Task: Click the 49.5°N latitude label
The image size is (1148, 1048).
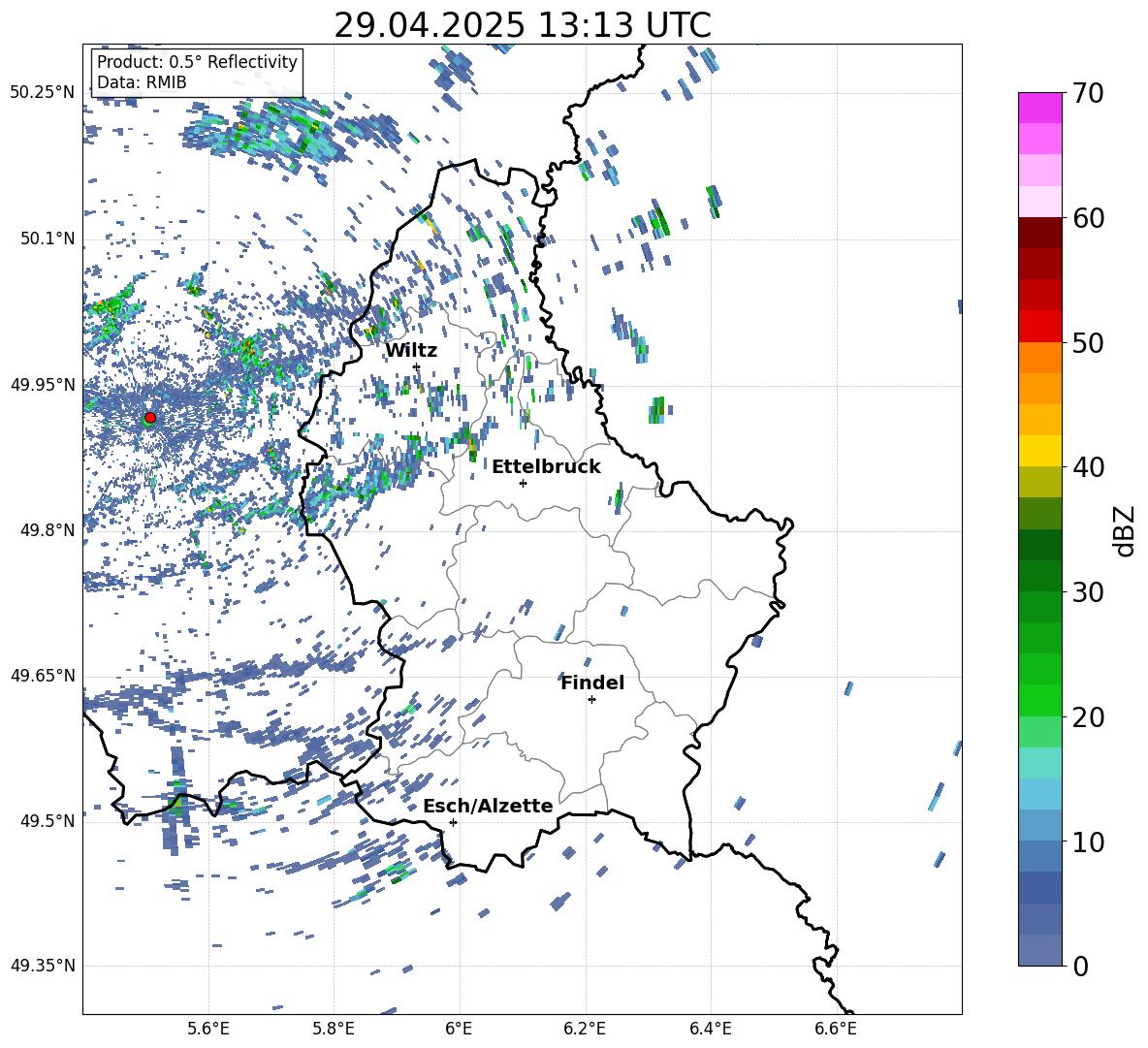Action: click(48, 820)
